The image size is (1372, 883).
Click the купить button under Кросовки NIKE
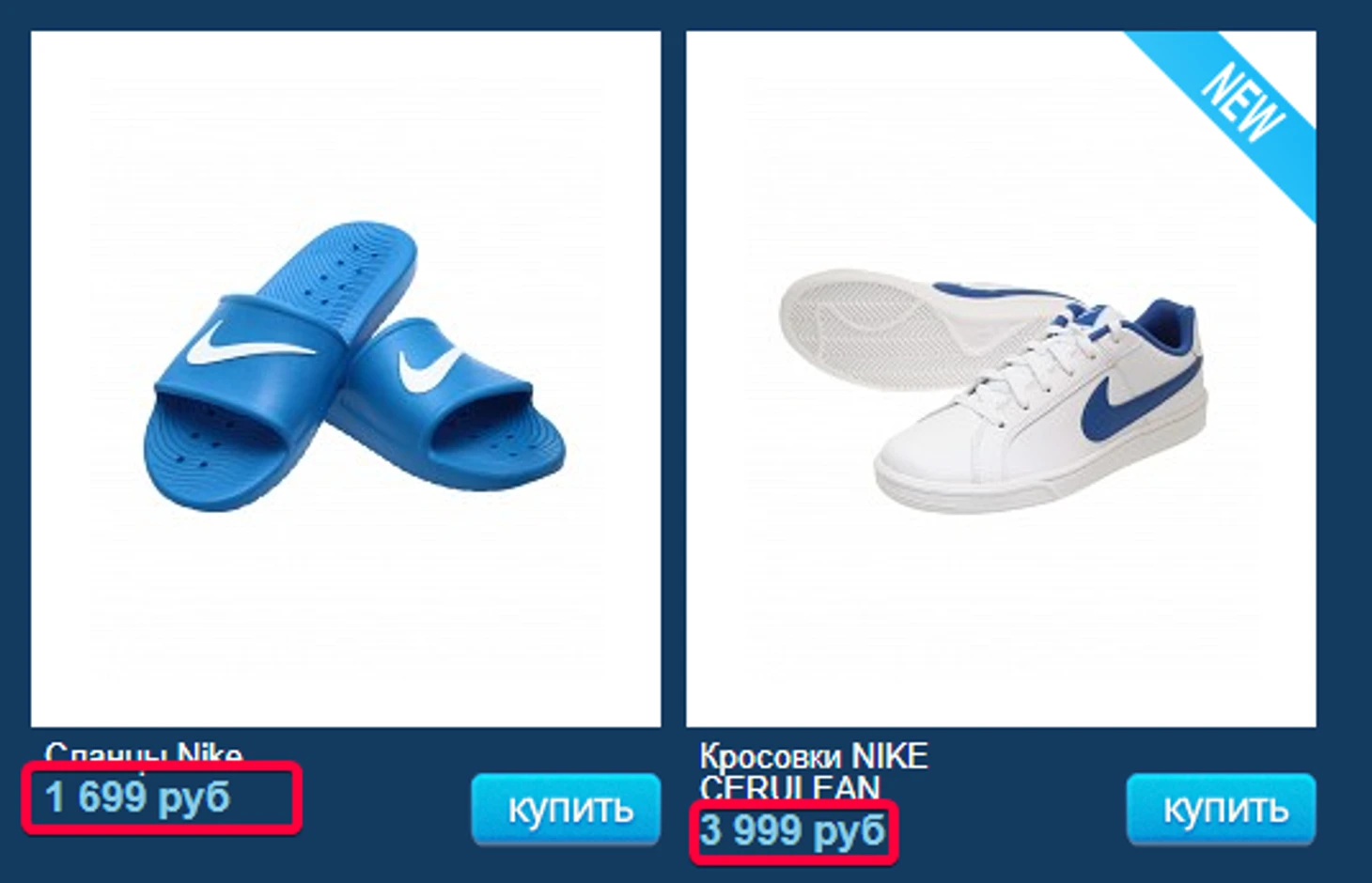point(1221,808)
